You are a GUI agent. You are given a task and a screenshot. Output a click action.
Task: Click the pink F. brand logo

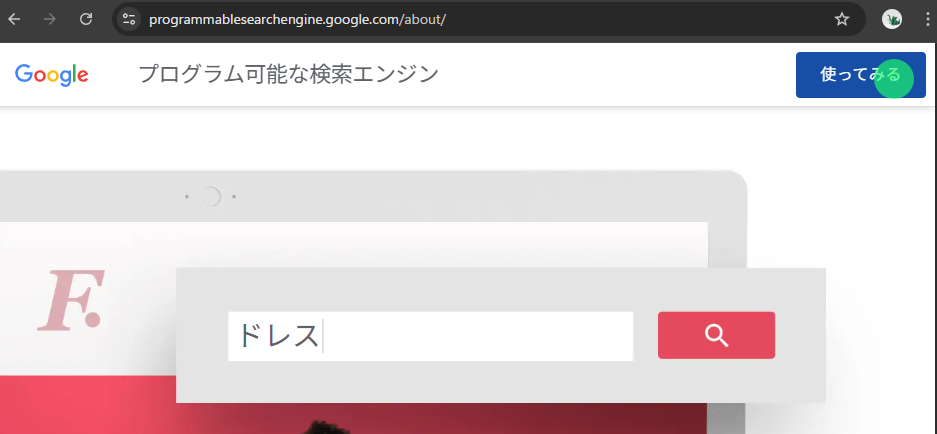tap(71, 301)
